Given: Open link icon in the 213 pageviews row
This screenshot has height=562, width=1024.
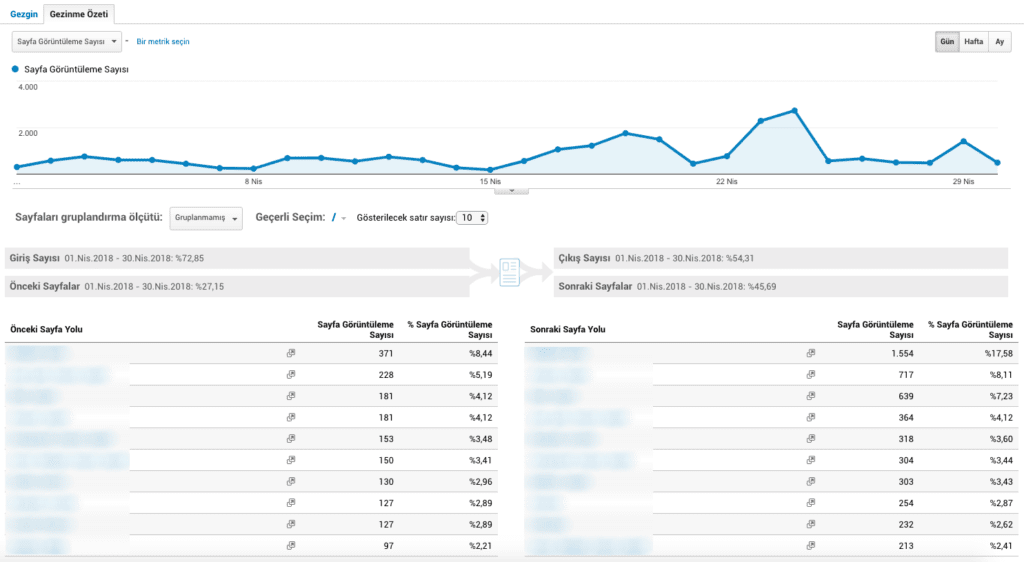Looking at the screenshot, I should [x=811, y=546].
